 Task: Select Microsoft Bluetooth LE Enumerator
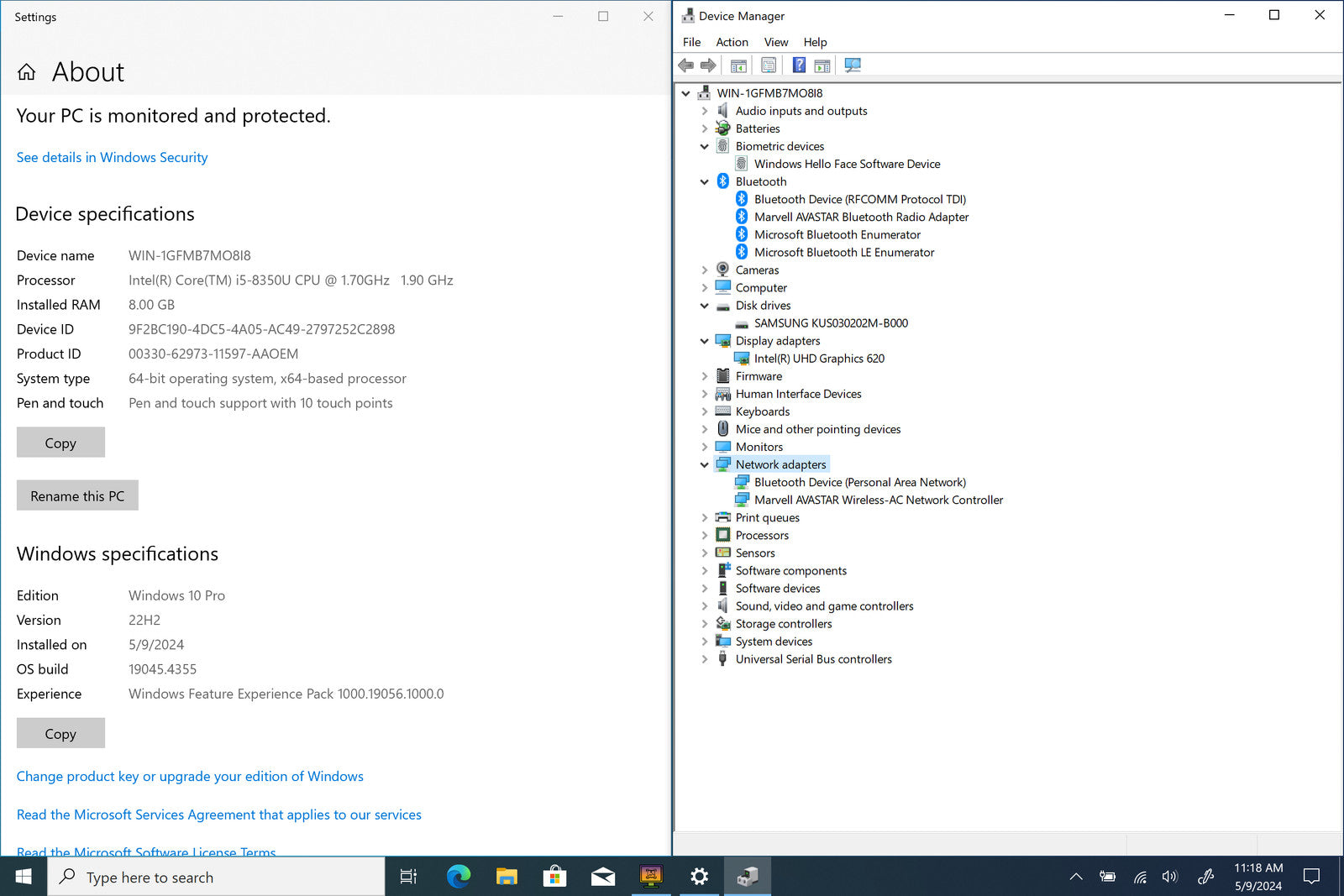pyautogui.click(x=844, y=252)
